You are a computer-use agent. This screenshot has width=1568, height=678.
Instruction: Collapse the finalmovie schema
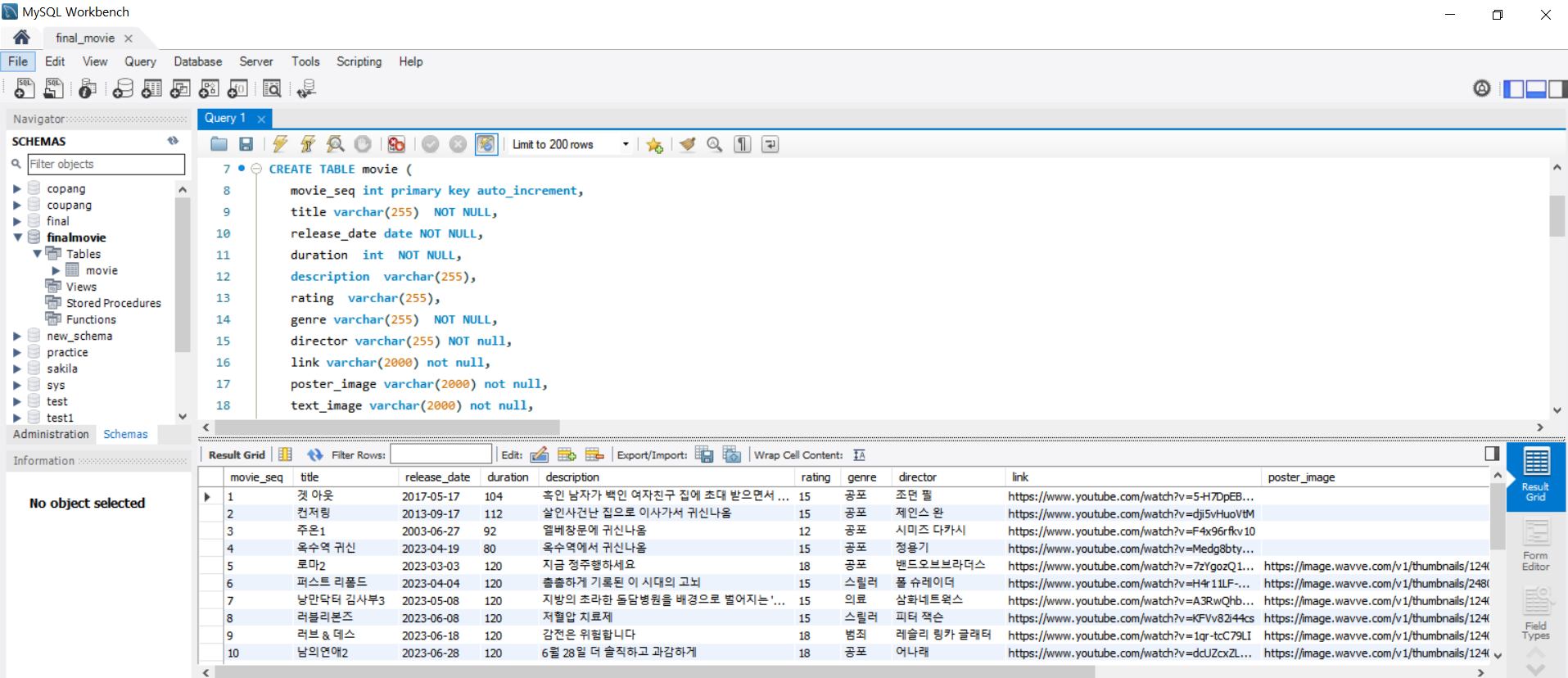pos(16,237)
